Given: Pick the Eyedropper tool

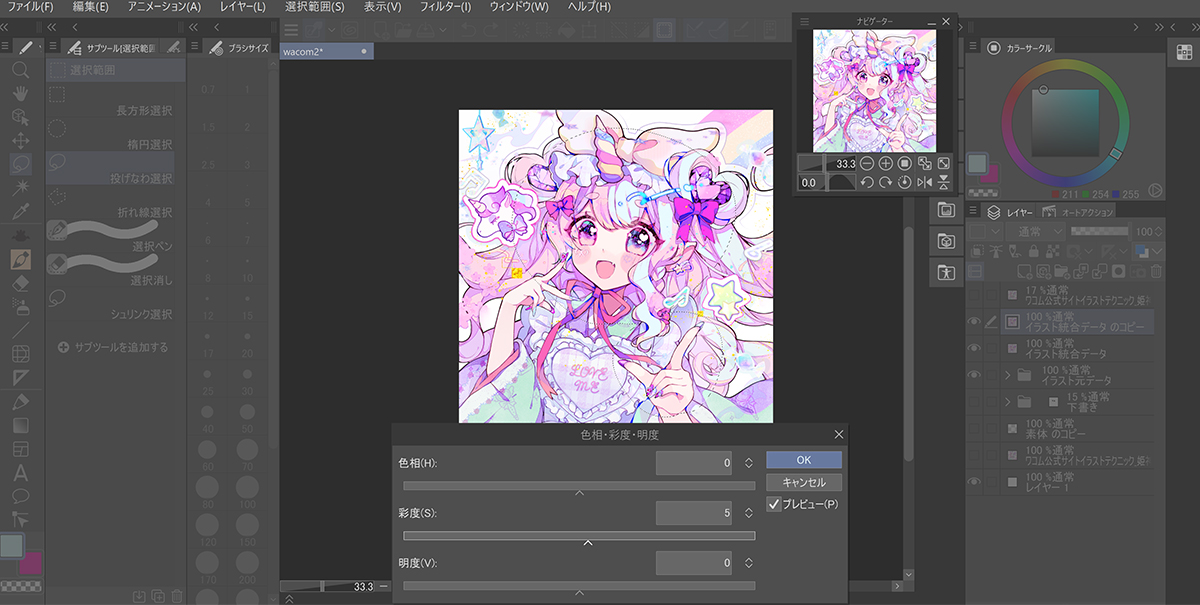Looking at the screenshot, I should (x=20, y=211).
